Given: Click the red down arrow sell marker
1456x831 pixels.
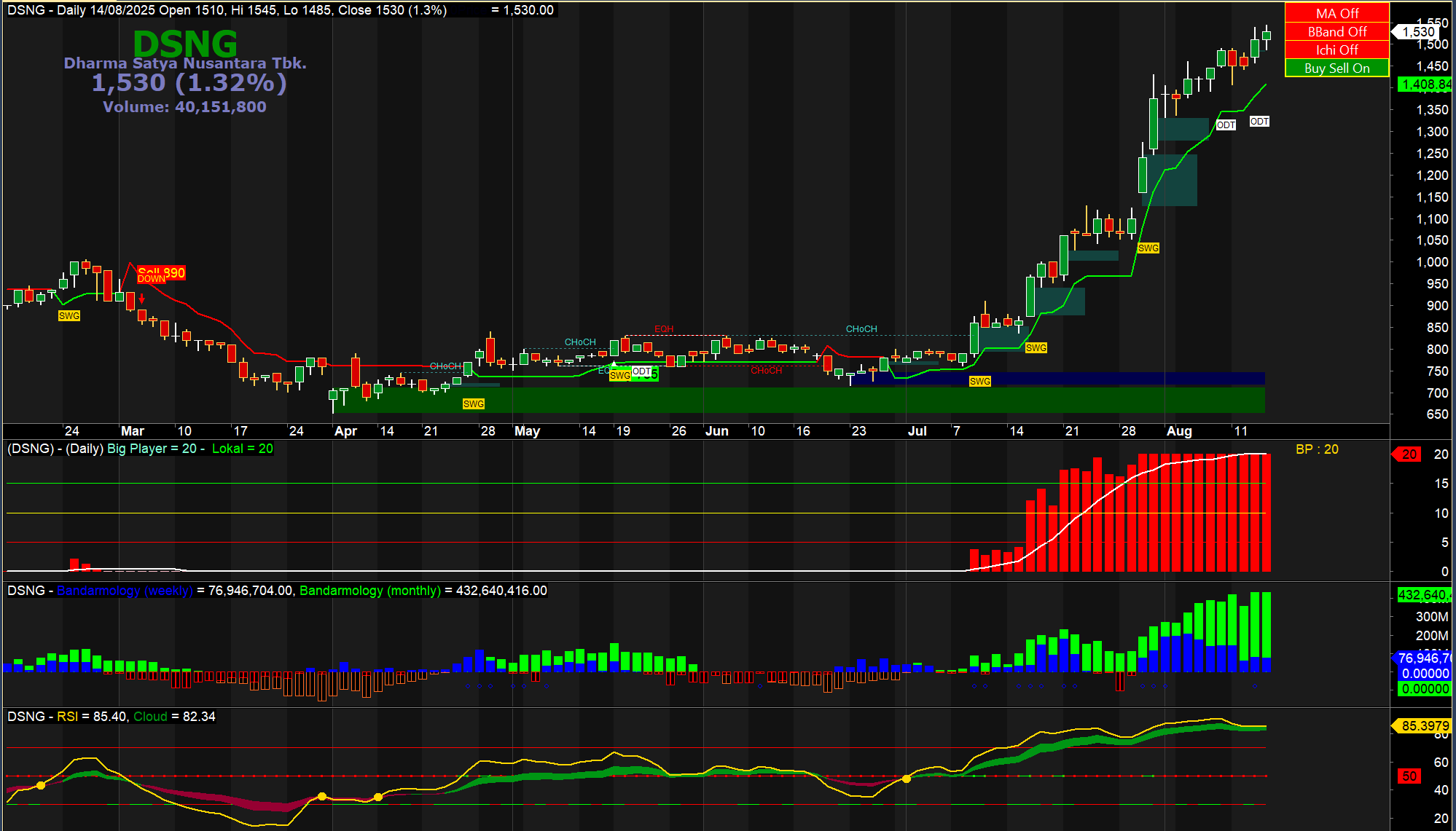Looking at the screenshot, I should pos(142,298).
